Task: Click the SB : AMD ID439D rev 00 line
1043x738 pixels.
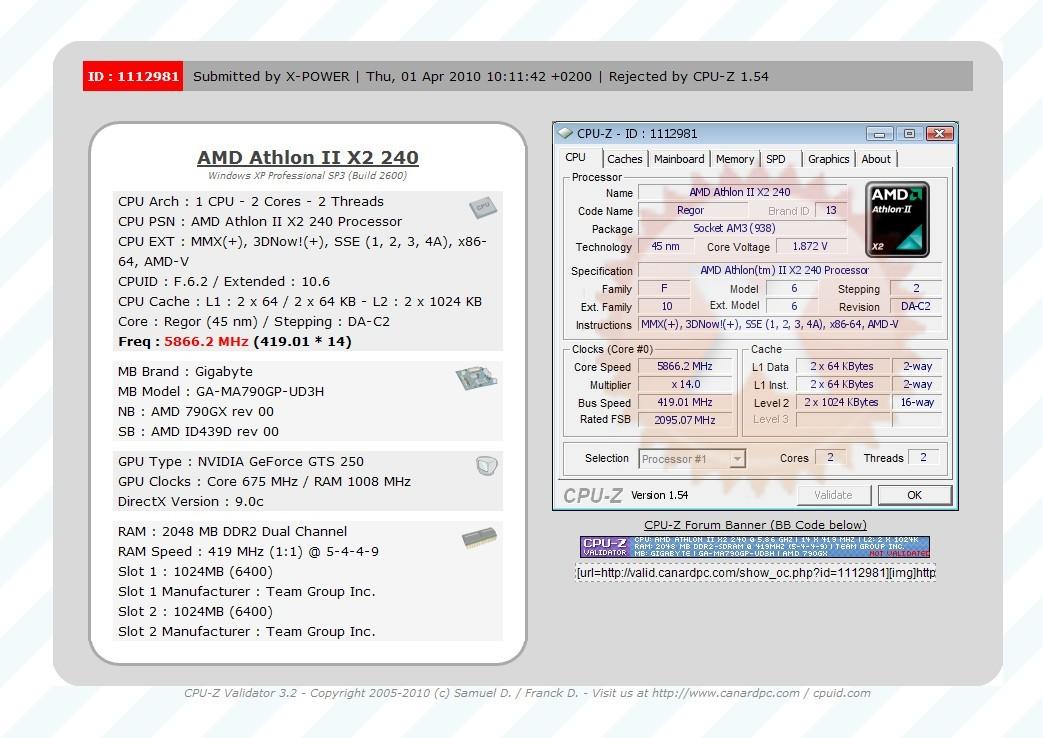Action: (198, 431)
